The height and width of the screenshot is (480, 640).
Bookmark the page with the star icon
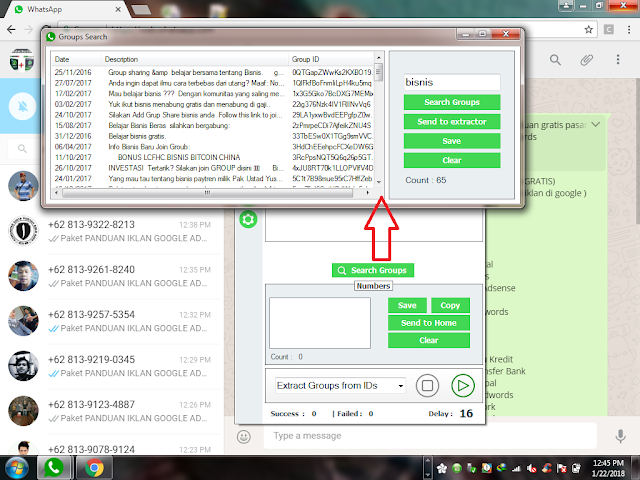(x=589, y=29)
